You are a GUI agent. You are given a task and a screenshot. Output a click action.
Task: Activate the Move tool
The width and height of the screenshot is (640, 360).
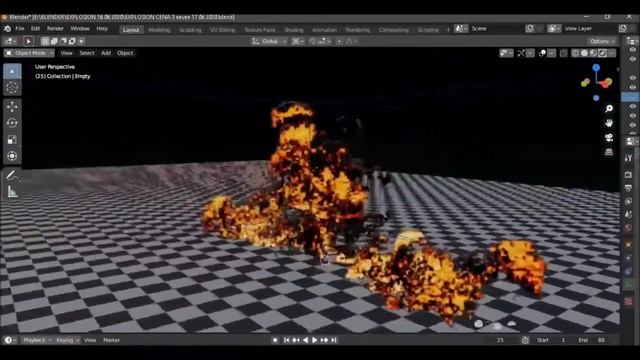click(12, 107)
